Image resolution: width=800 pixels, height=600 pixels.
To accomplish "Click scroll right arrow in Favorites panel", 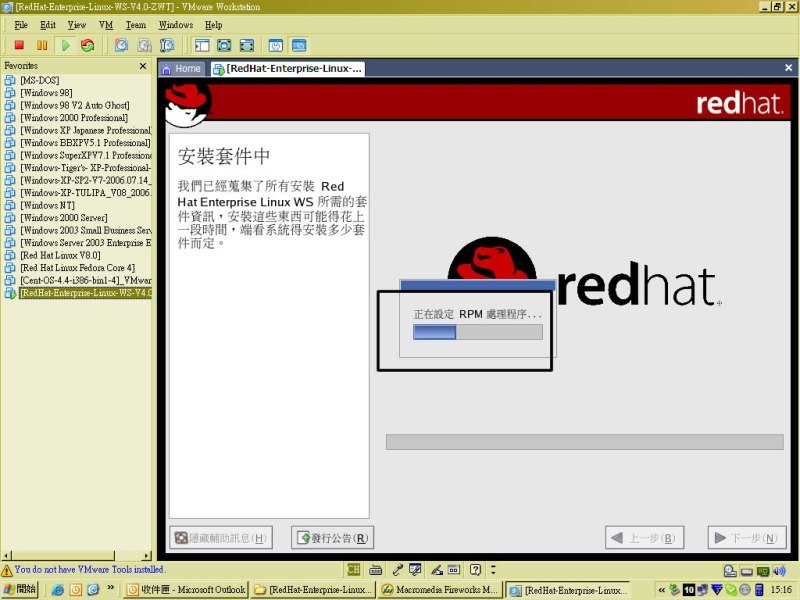I will [x=147, y=555].
